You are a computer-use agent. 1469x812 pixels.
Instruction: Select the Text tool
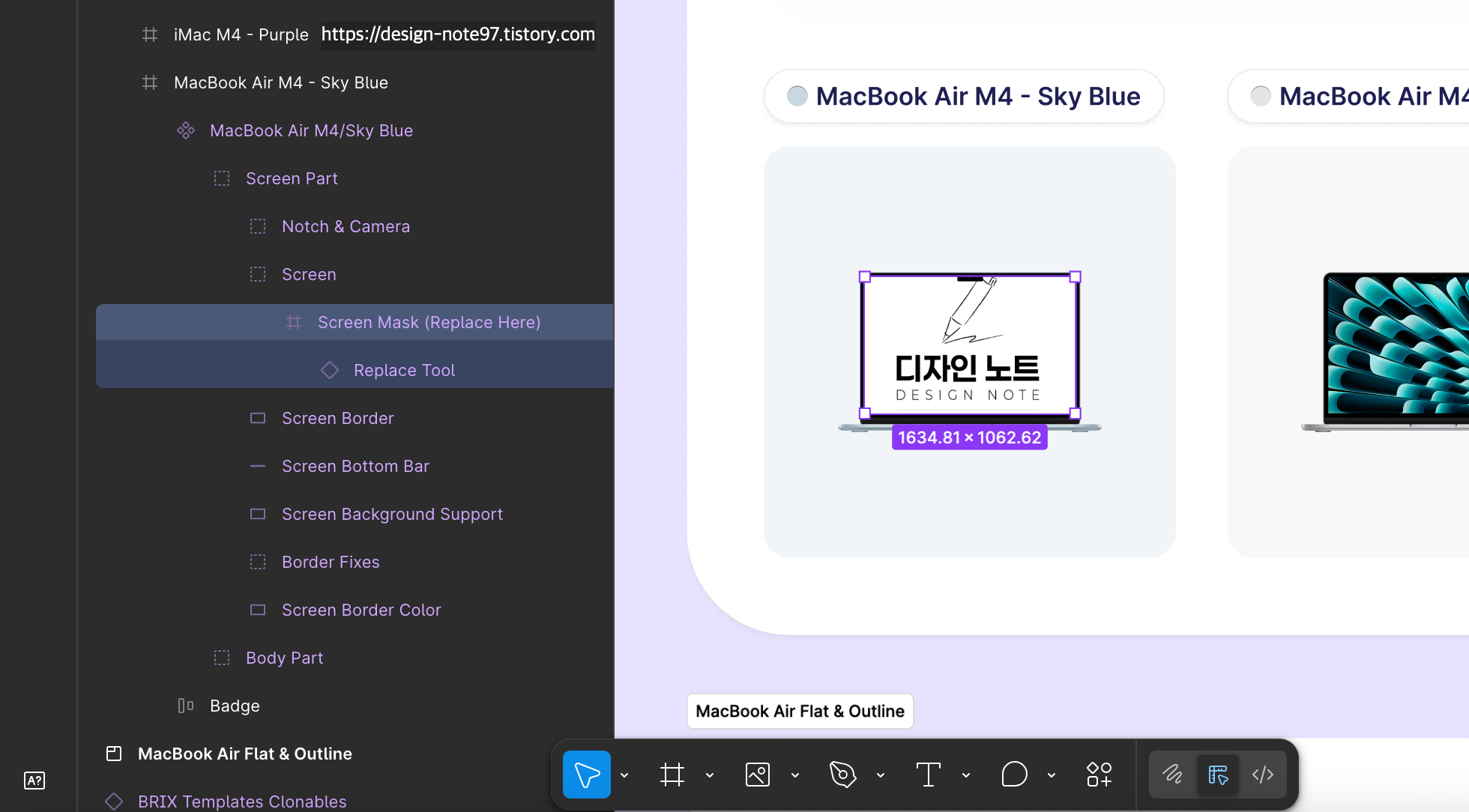[x=928, y=775]
